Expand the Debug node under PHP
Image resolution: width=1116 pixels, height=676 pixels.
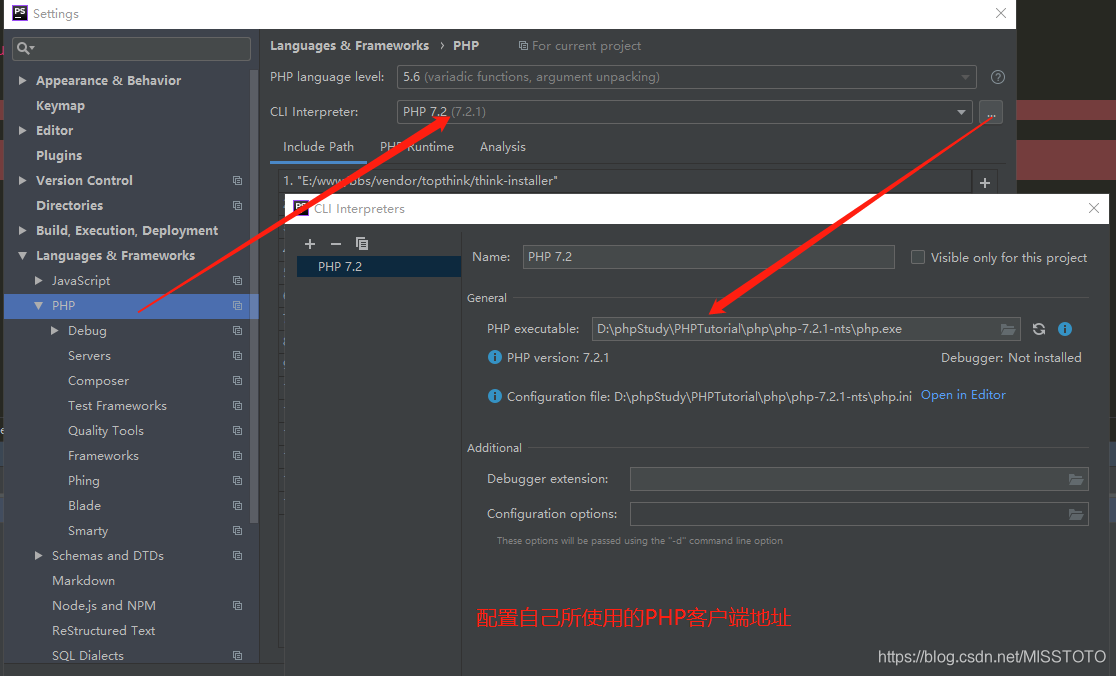55,331
